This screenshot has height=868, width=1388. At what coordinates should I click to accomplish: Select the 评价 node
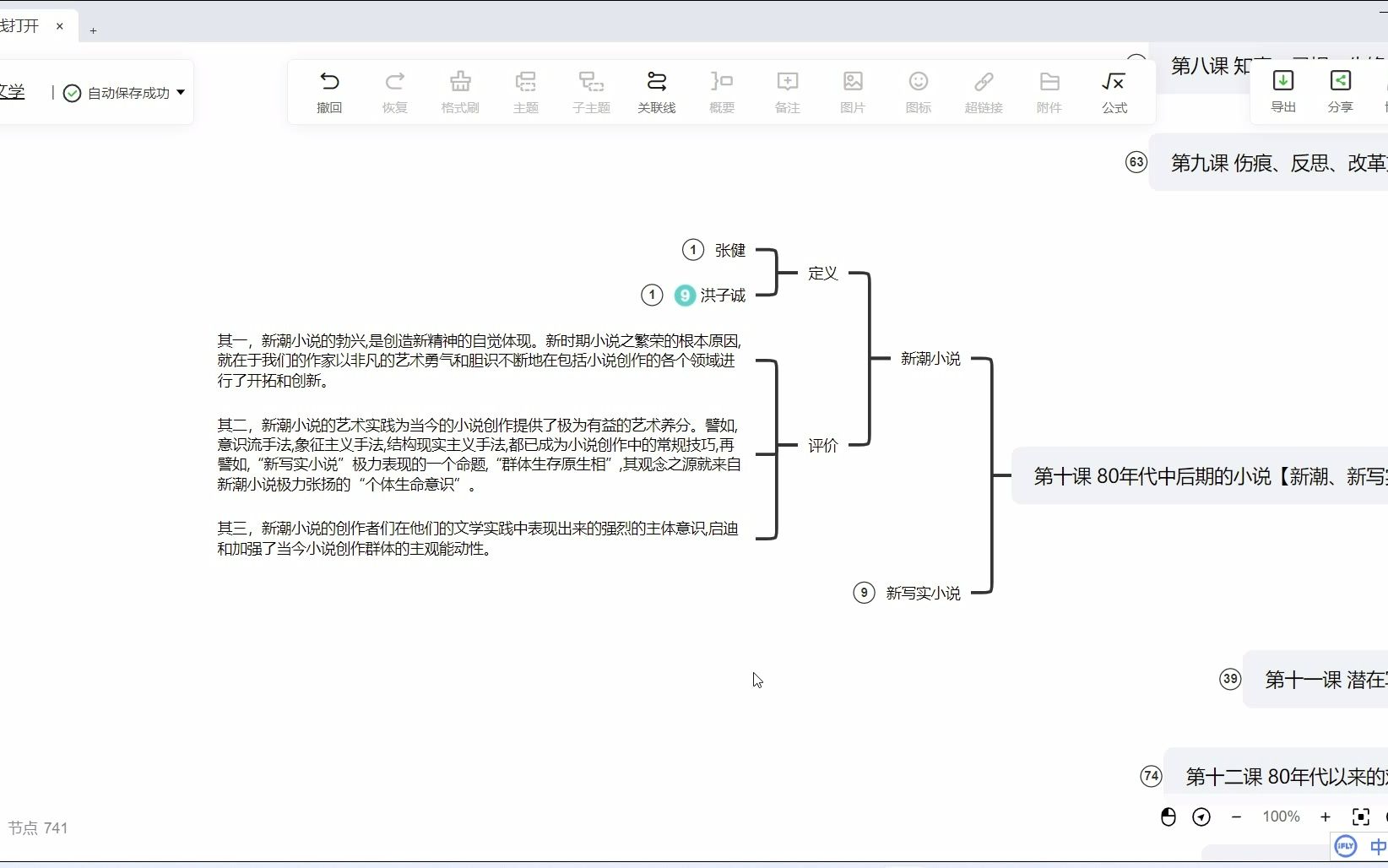coord(822,445)
